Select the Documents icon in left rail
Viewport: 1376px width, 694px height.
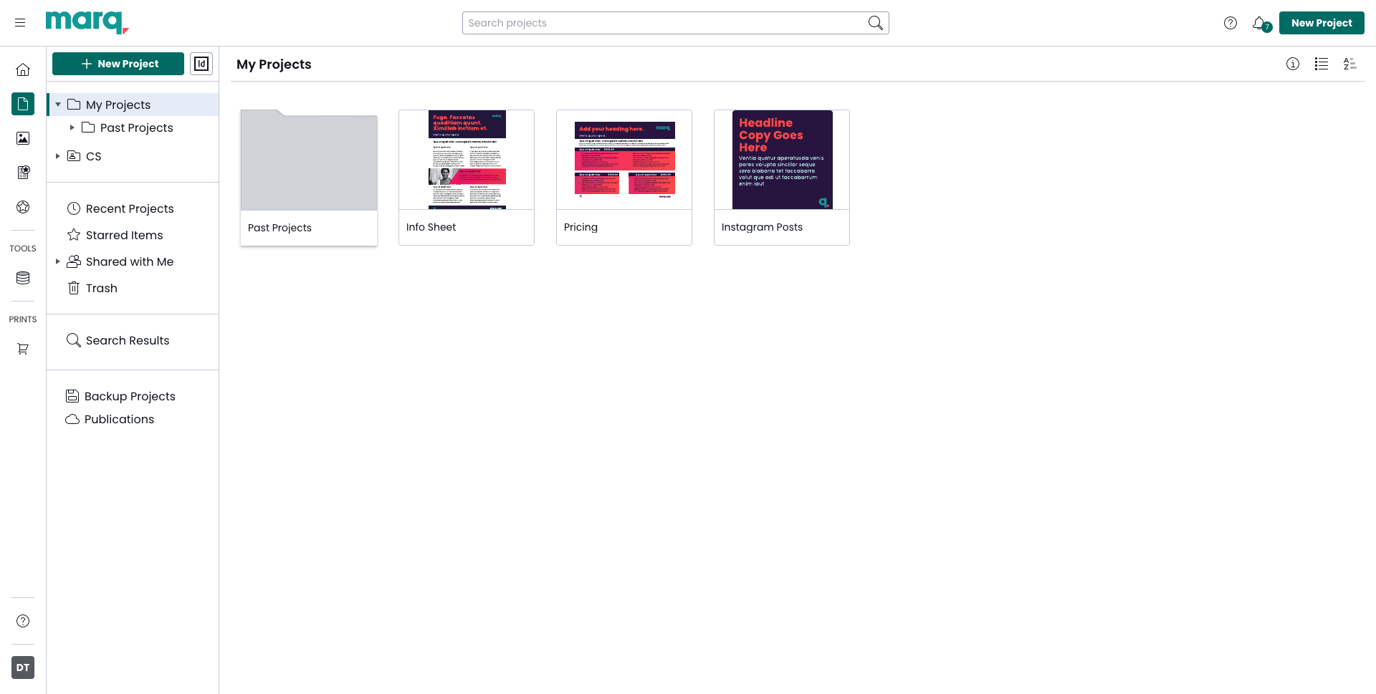click(x=22, y=103)
